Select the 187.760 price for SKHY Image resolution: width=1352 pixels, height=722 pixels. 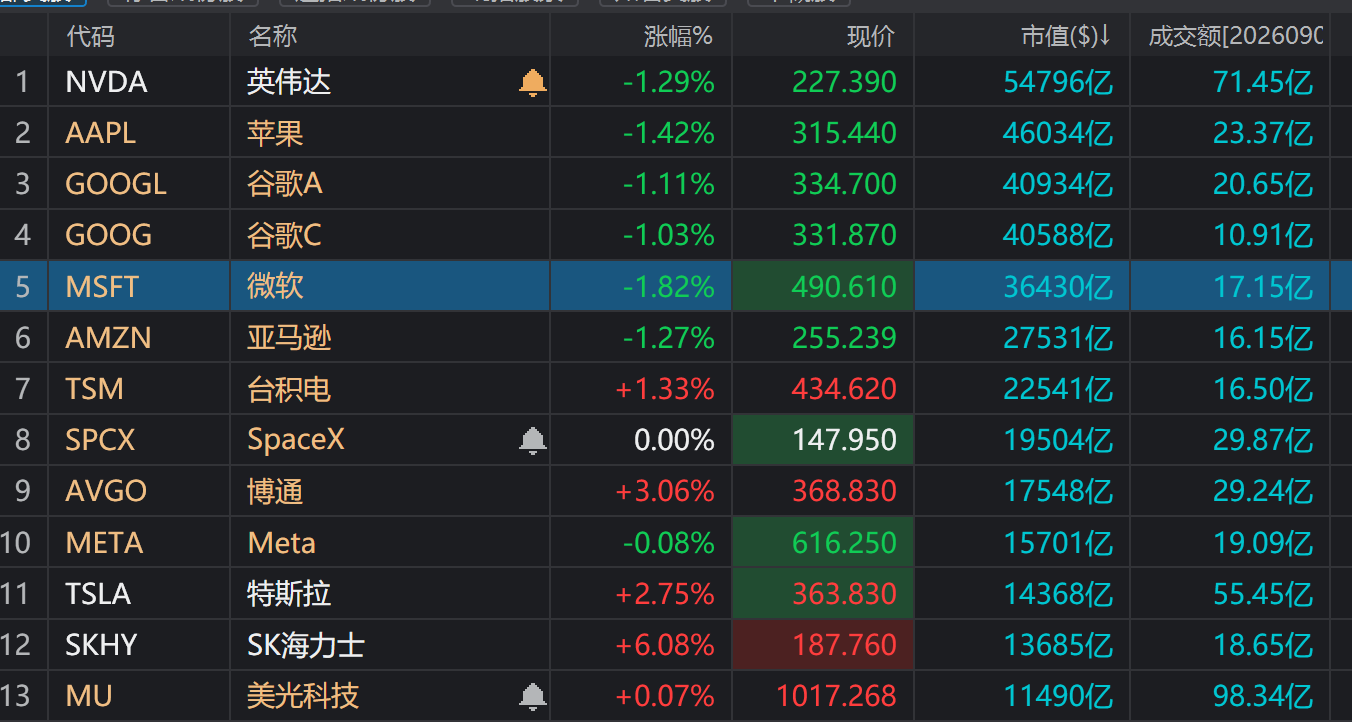[x=845, y=645]
